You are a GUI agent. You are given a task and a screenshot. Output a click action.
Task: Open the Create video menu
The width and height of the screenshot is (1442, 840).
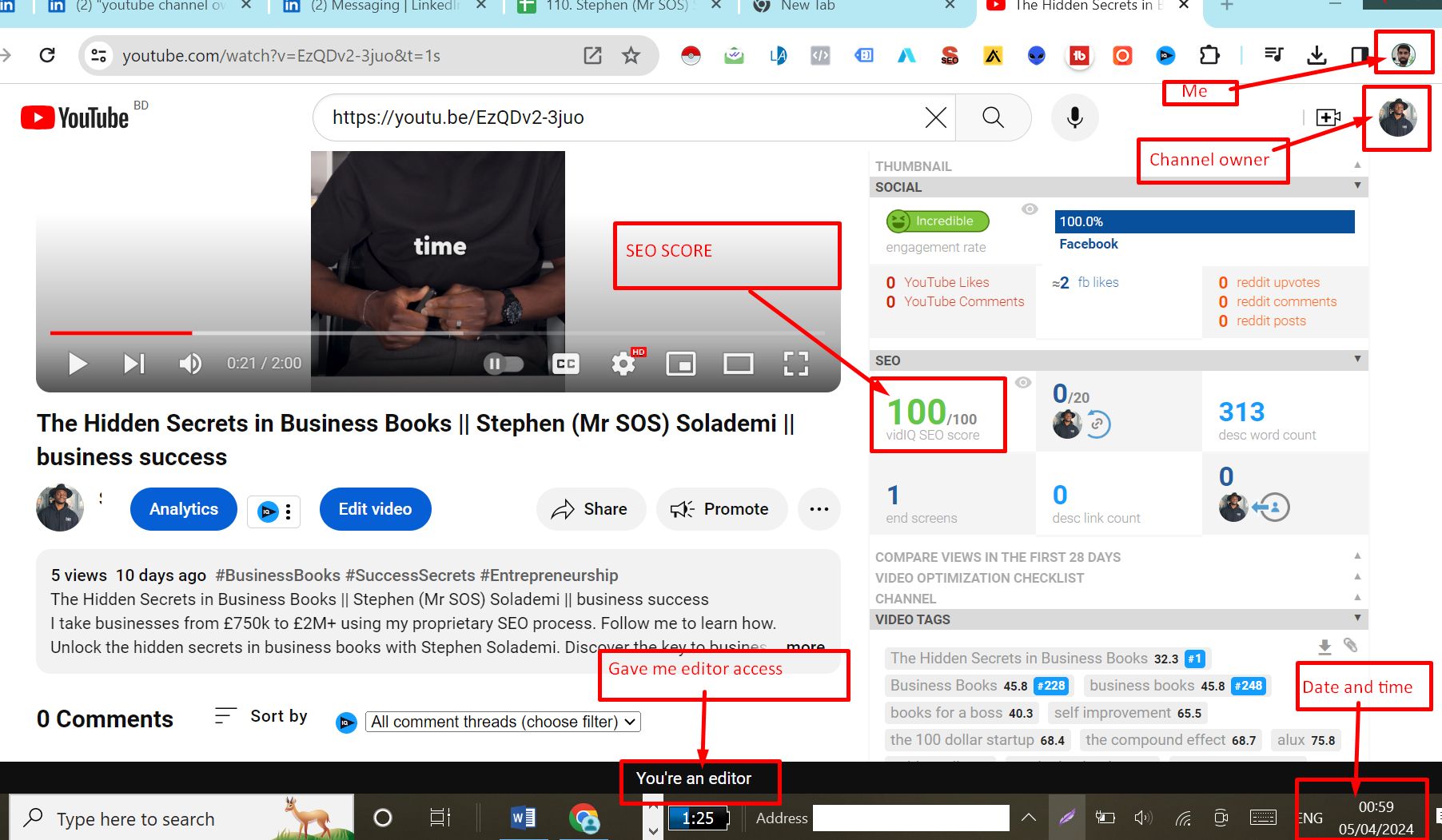pyautogui.click(x=1328, y=117)
